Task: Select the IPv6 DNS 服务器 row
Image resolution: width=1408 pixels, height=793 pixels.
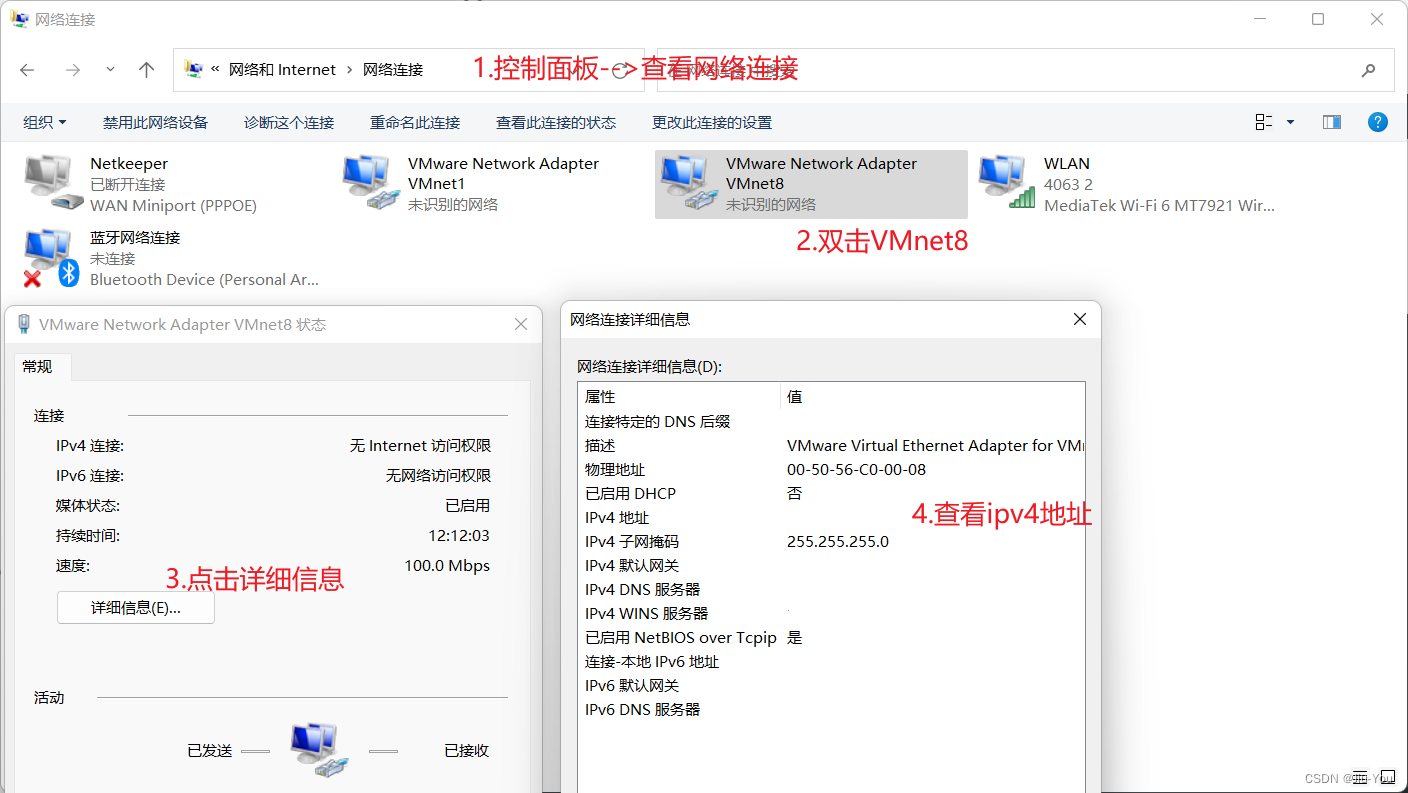Action: (831, 710)
